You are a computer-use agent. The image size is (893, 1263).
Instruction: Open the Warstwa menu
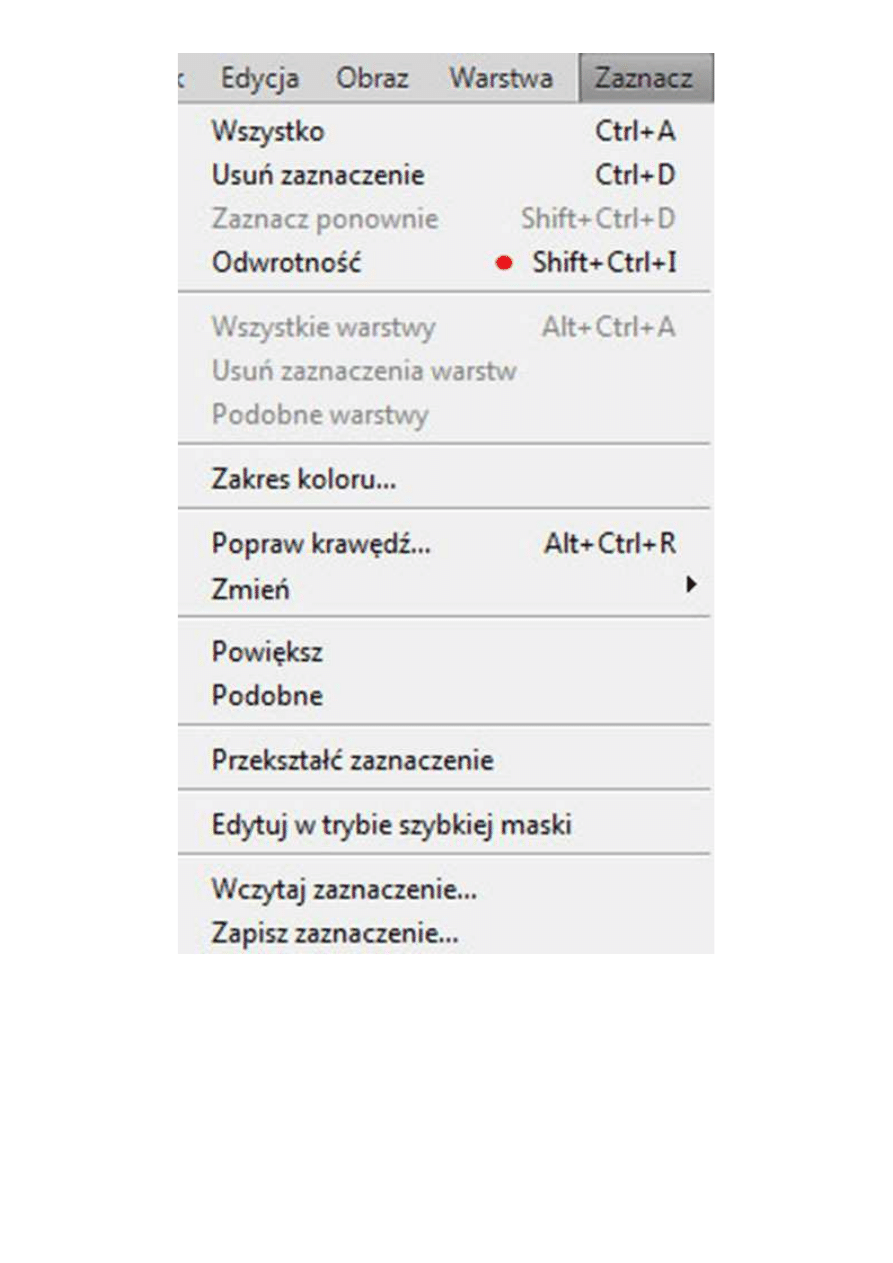coord(501,78)
